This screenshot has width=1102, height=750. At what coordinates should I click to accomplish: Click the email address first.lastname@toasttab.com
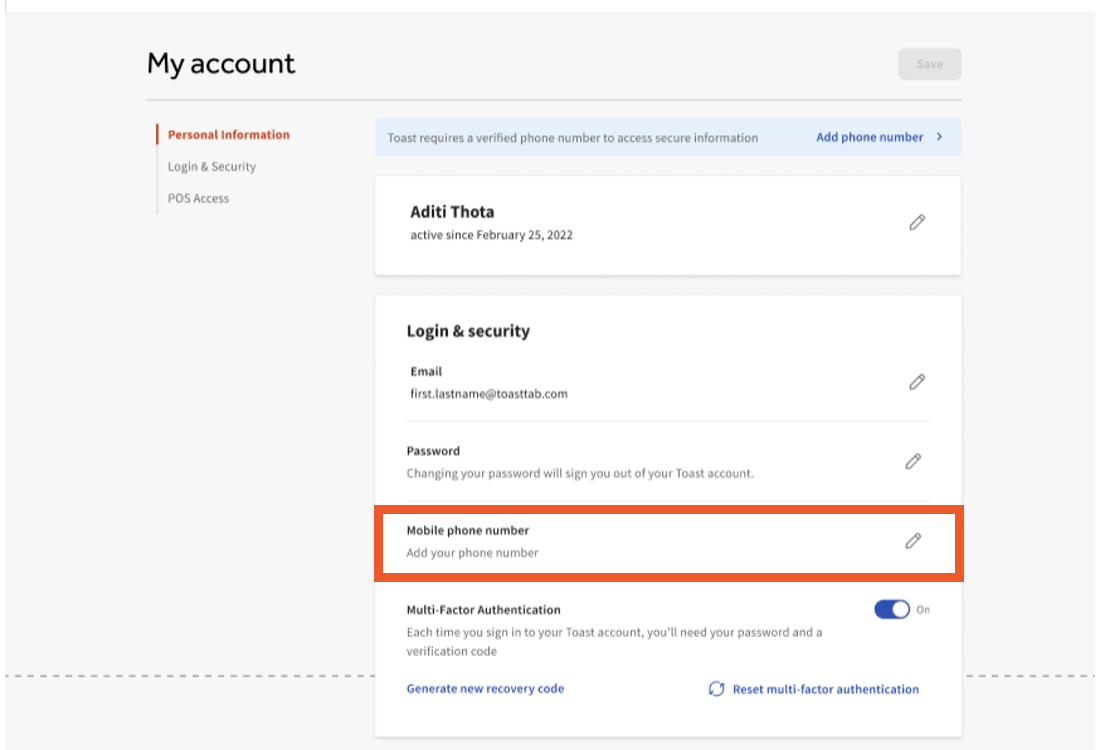[x=487, y=393]
